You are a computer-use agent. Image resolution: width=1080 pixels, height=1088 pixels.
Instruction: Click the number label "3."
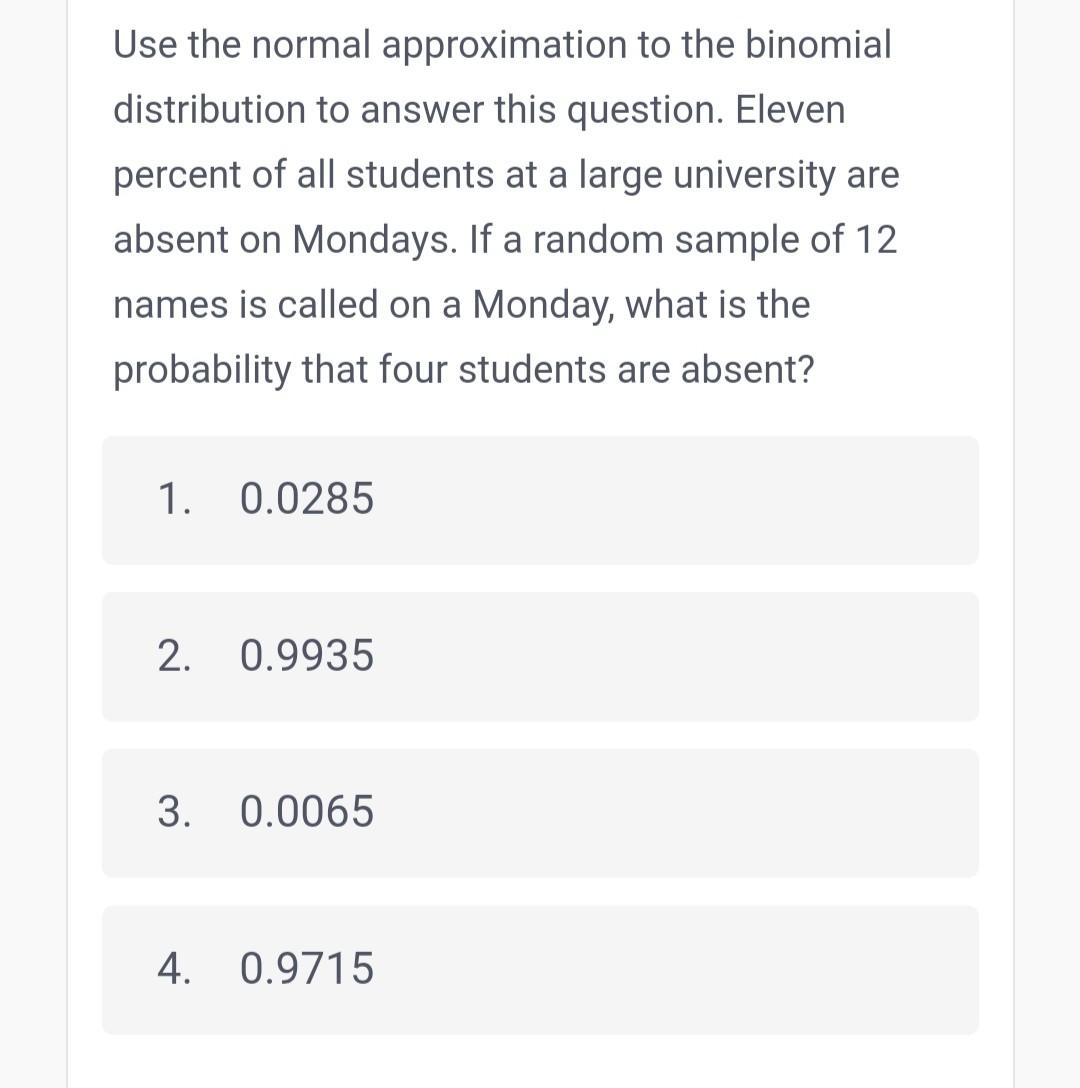174,812
